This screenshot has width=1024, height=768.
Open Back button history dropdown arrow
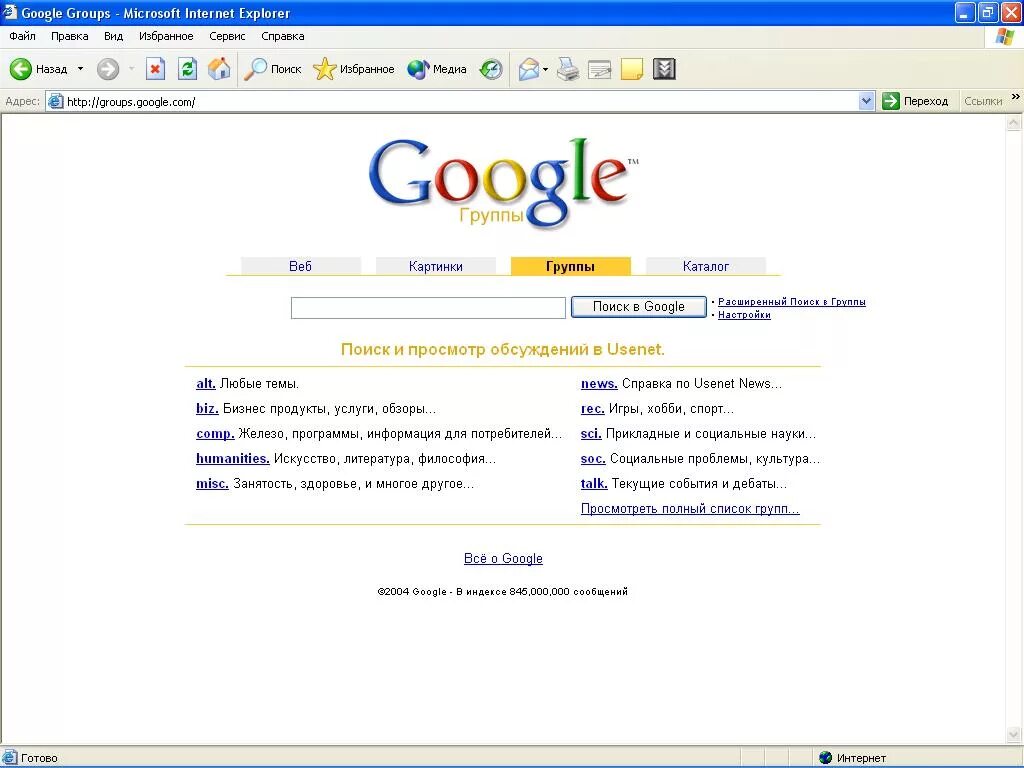[80, 69]
